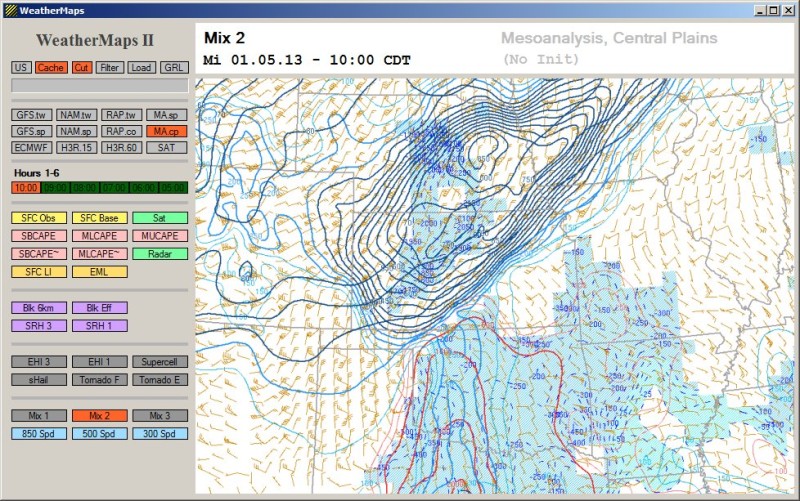800x501 pixels.
Task: Toggle the Cache option
Action: (x=50, y=67)
